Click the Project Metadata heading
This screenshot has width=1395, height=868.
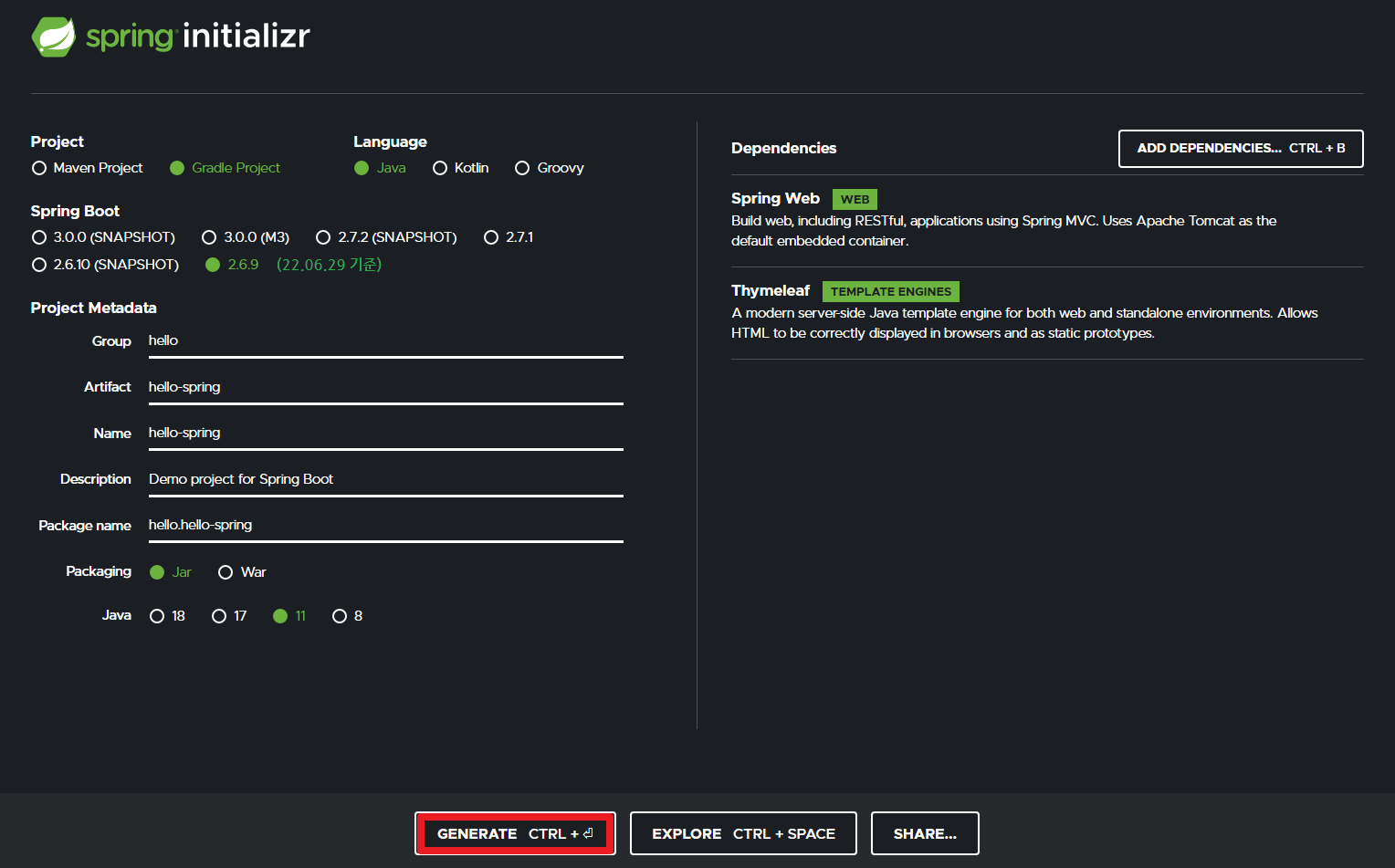tap(93, 308)
